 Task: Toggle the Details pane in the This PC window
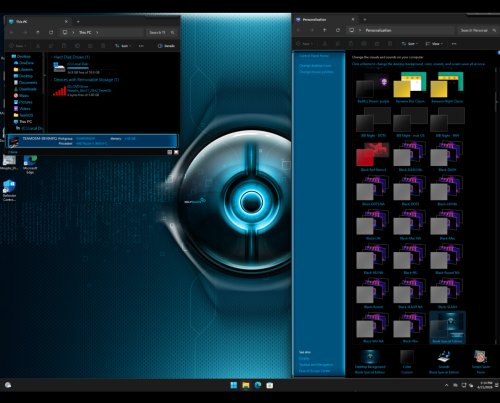pos(166,46)
